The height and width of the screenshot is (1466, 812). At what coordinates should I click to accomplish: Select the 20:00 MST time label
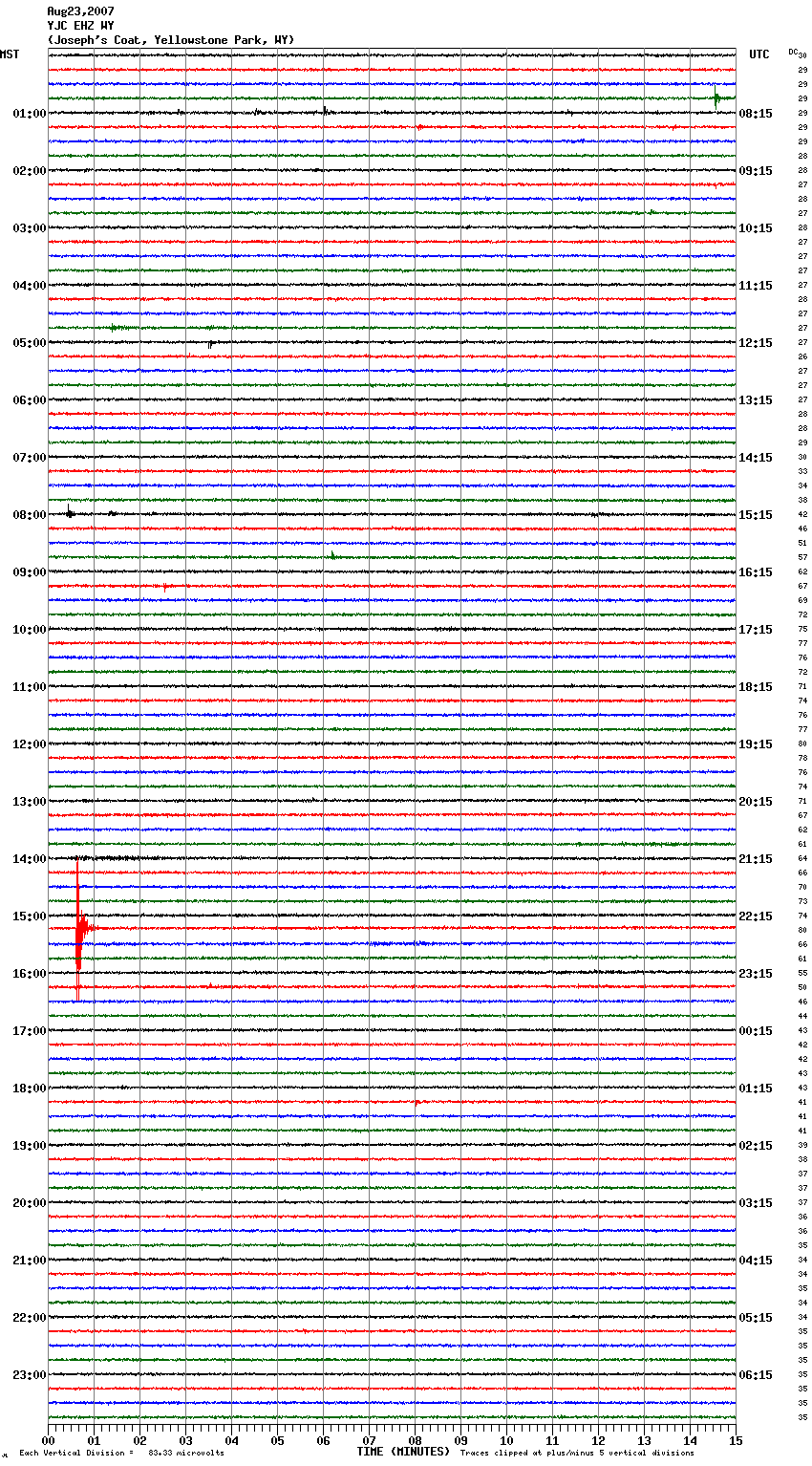(x=30, y=1203)
